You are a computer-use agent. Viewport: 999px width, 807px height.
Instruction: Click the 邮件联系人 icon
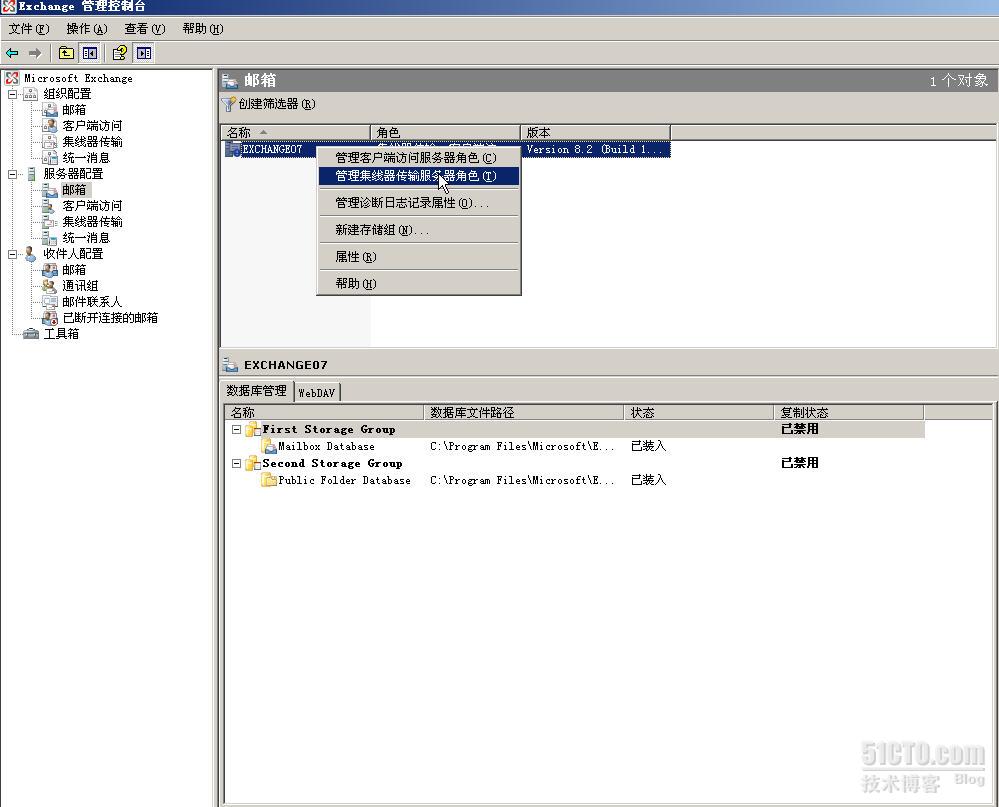pos(50,302)
